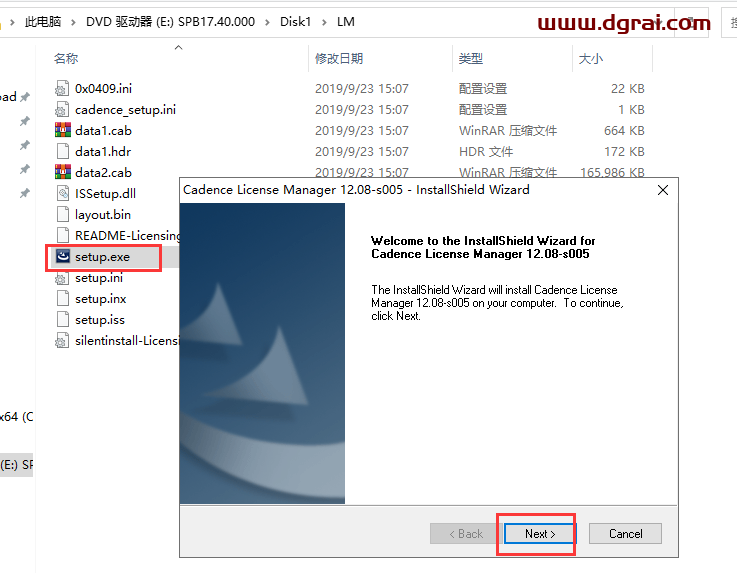Open 此电脑 in the address bar
The width and height of the screenshot is (737, 573).
click(x=43, y=22)
